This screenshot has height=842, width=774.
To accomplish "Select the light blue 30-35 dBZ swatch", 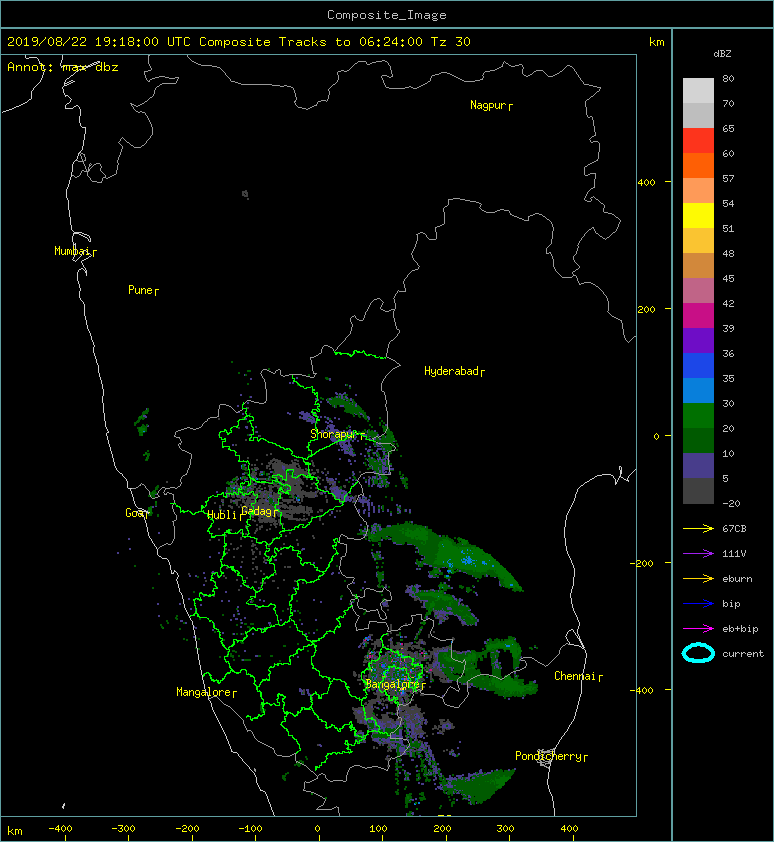I will 698,390.
